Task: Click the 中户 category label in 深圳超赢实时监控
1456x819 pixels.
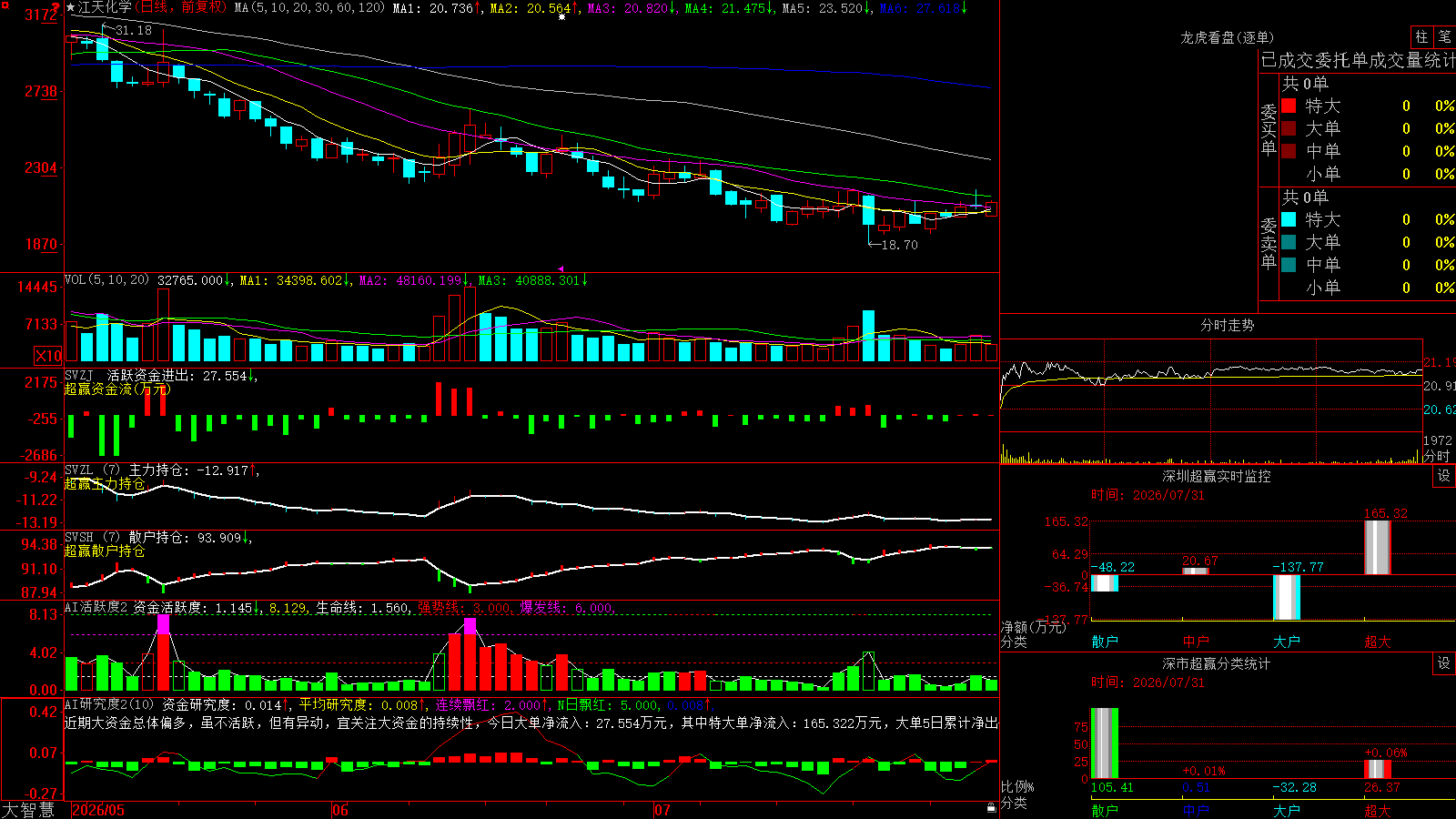Action: tap(1196, 642)
